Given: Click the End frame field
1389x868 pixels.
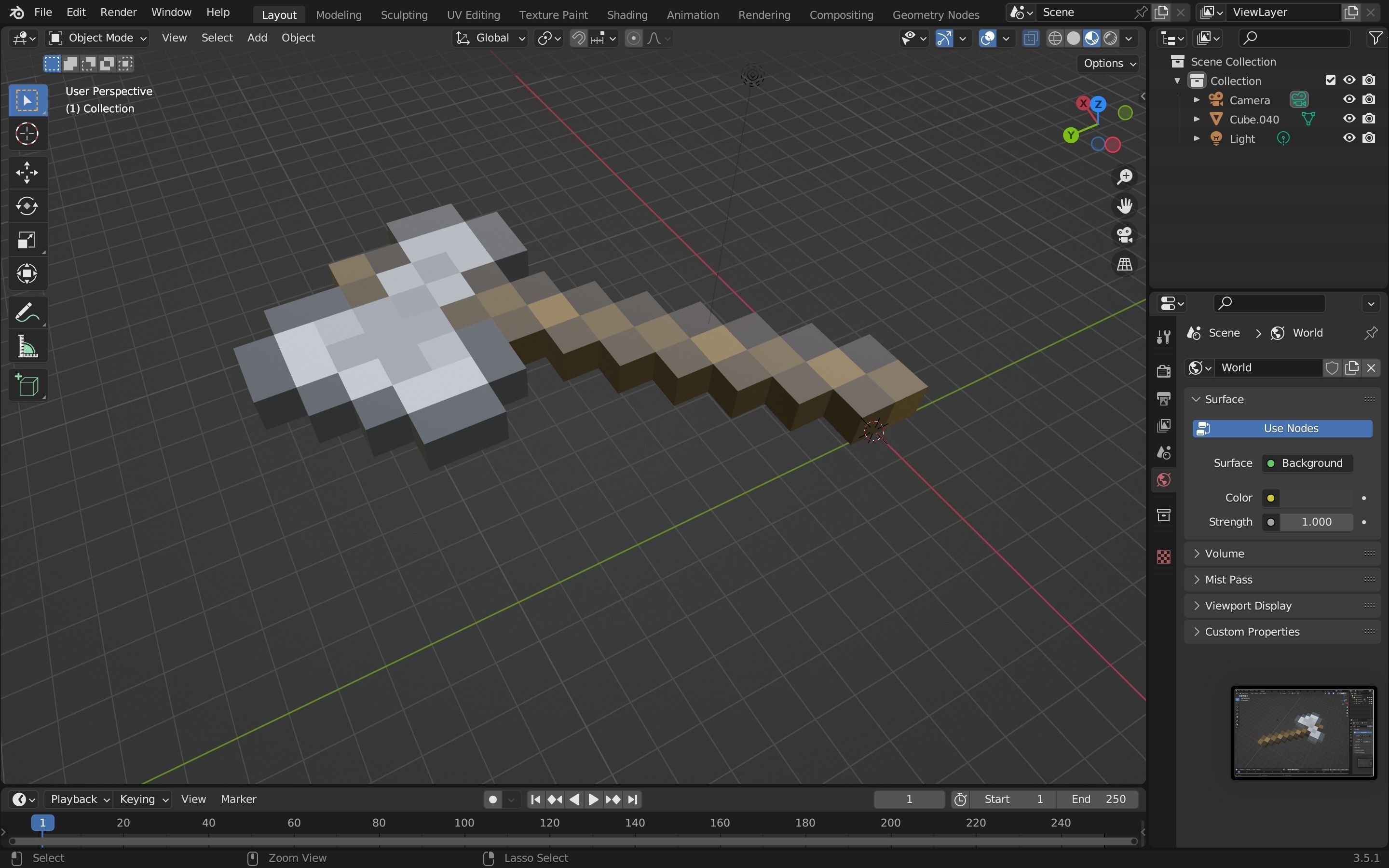Looking at the screenshot, I should [x=1098, y=799].
